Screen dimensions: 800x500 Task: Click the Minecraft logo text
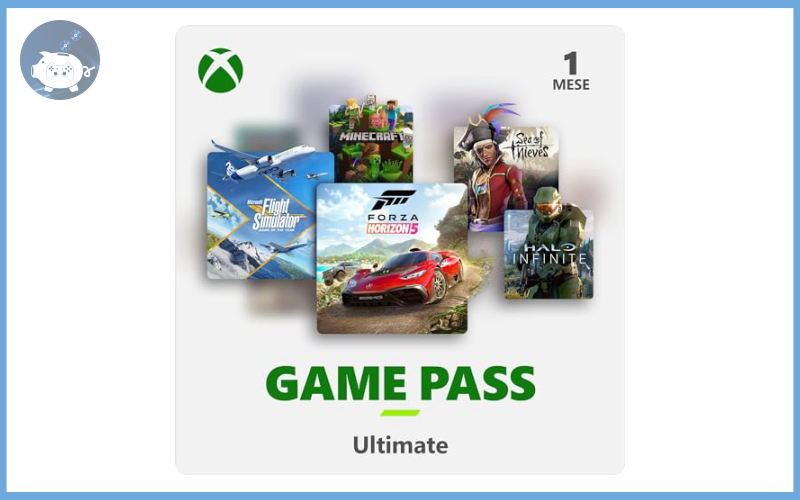[371, 136]
